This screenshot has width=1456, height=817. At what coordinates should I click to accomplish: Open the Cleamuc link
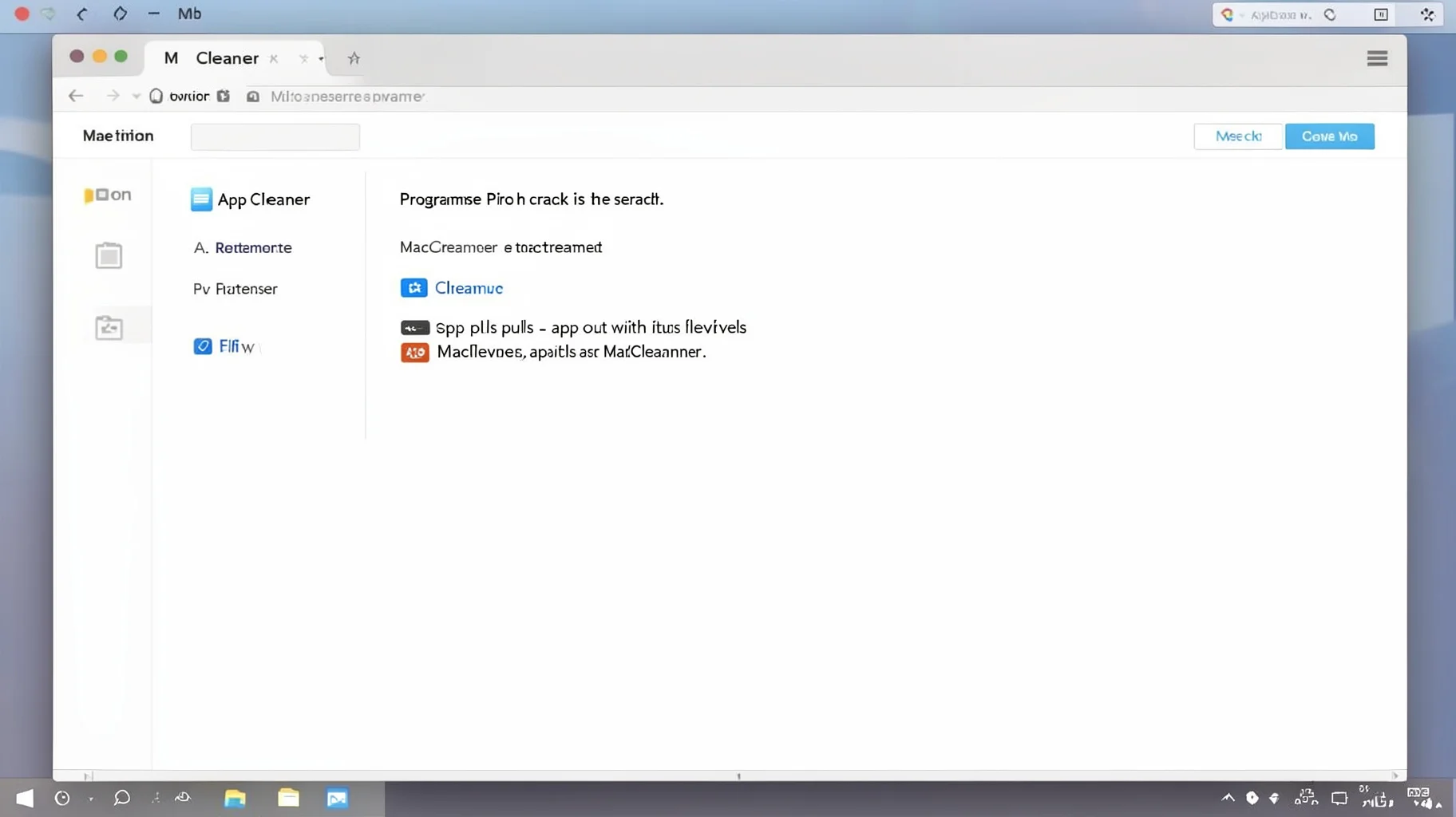(x=469, y=288)
